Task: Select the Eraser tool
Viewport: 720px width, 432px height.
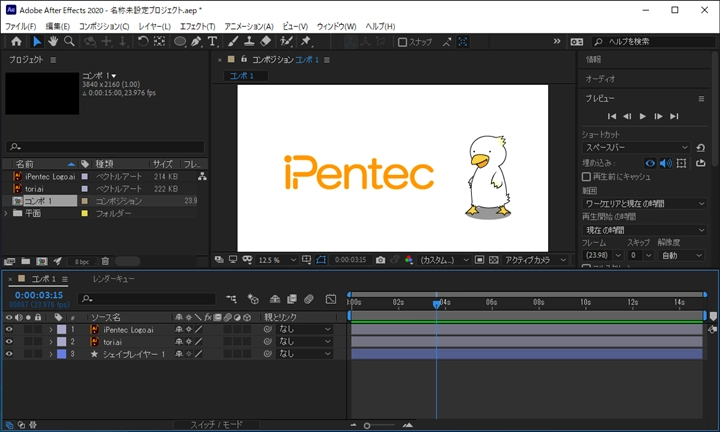Action: [x=265, y=42]
